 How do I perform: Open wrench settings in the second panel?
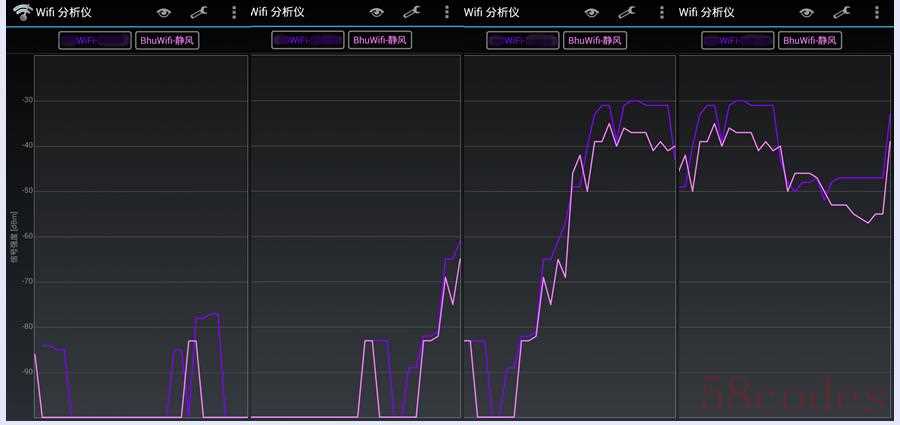coord(412,13)
